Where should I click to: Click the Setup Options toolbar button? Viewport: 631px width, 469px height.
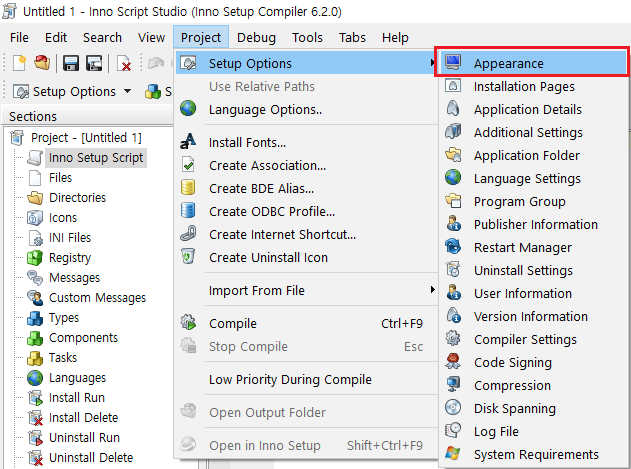click(x=64, y=91)
